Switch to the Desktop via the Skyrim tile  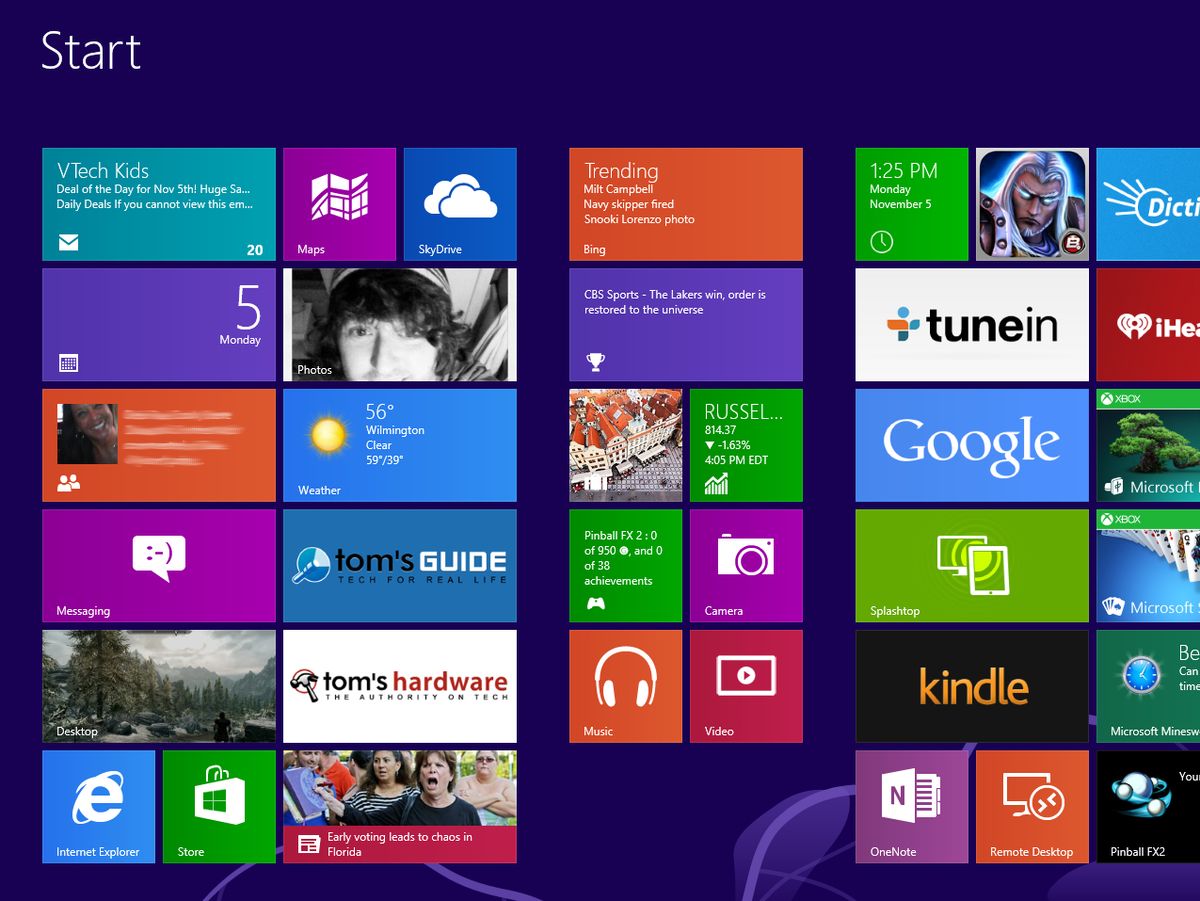click(x=158, y=686)
